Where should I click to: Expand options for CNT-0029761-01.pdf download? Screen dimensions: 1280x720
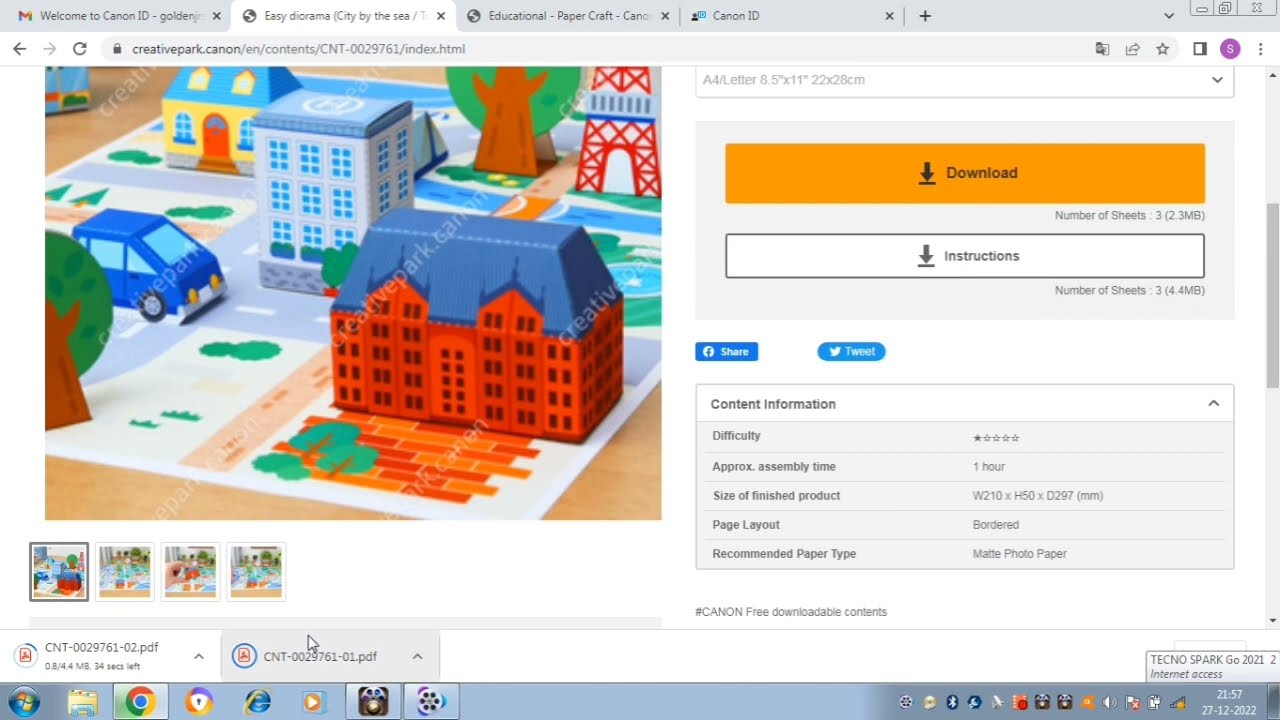pyautogui.click(x=417, y=657)
